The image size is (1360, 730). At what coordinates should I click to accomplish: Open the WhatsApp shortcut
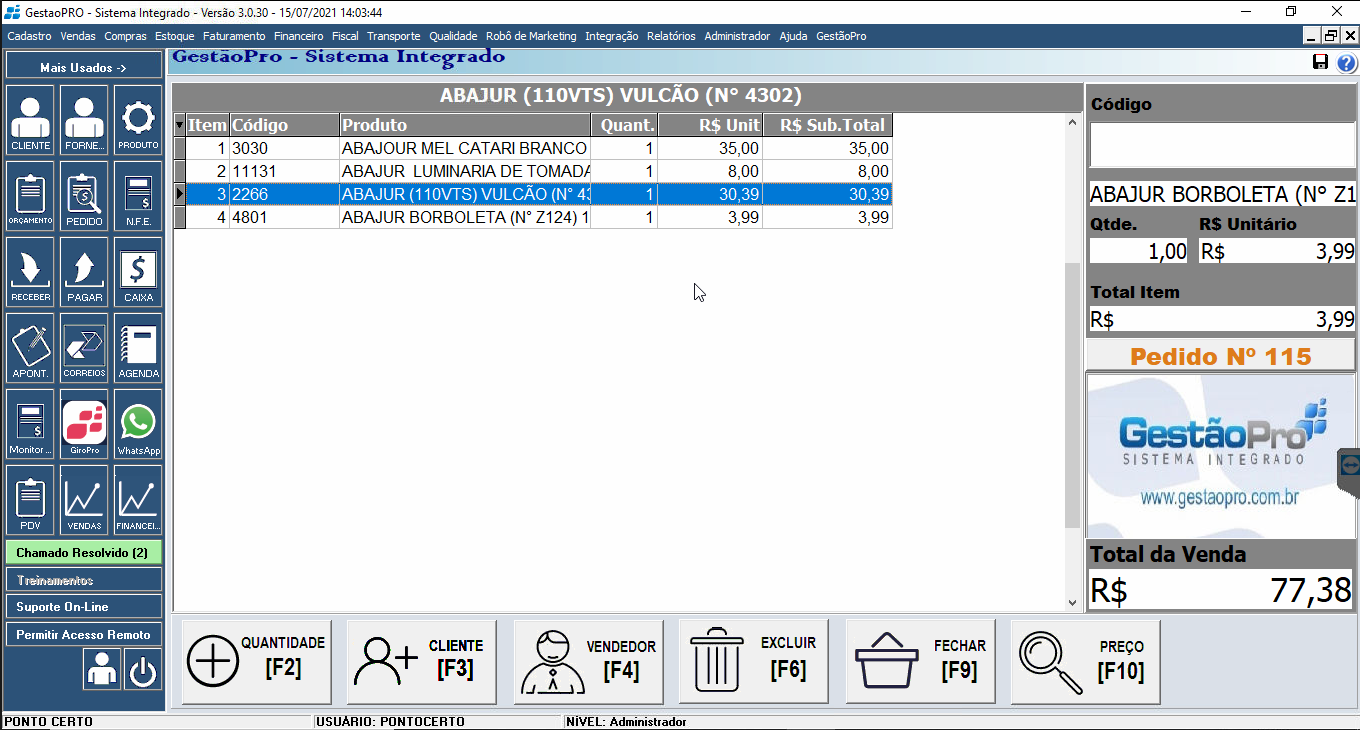click(138, 425)
